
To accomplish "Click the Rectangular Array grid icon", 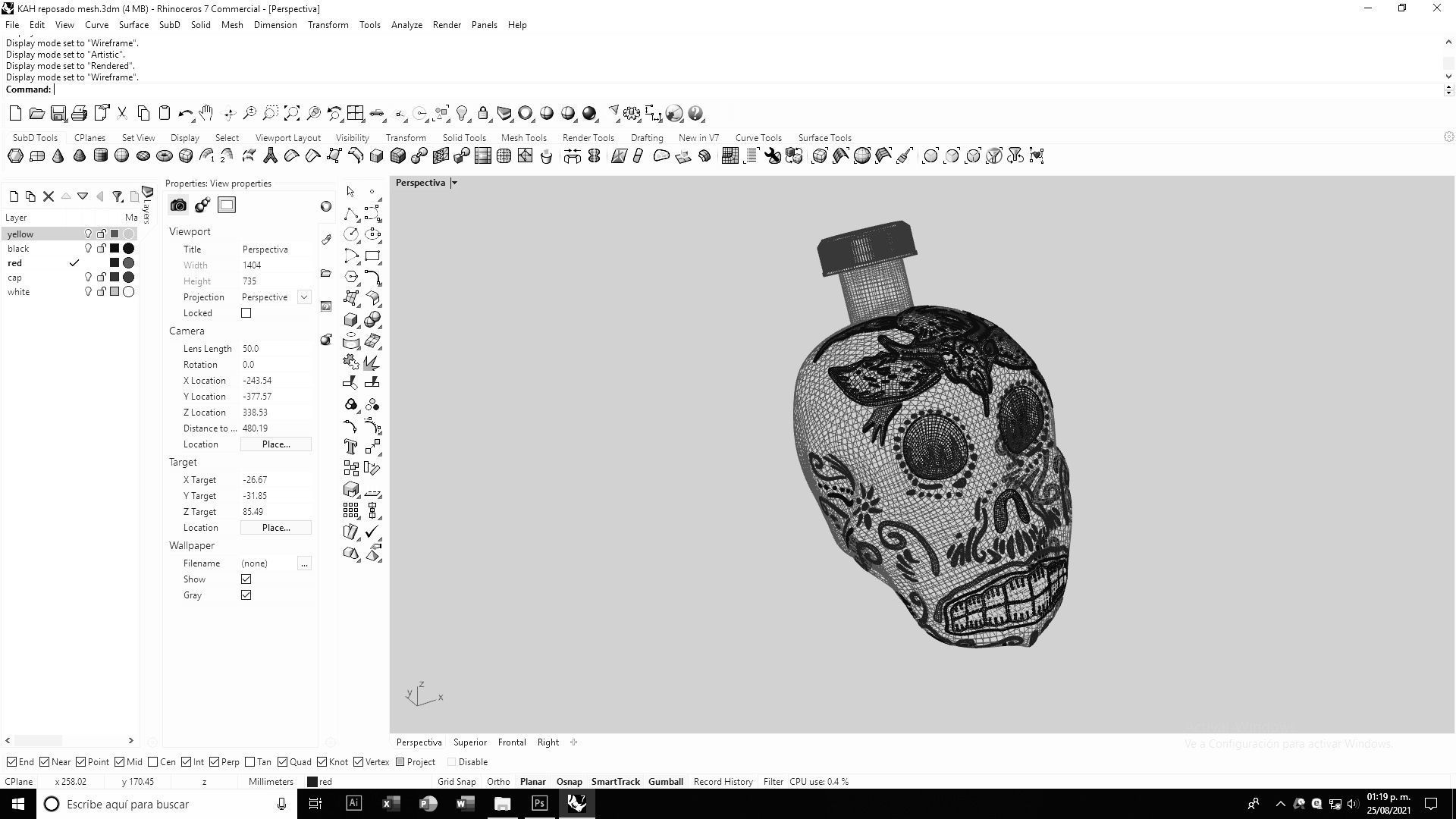I will pyautogui.click(x=350, y=510).
